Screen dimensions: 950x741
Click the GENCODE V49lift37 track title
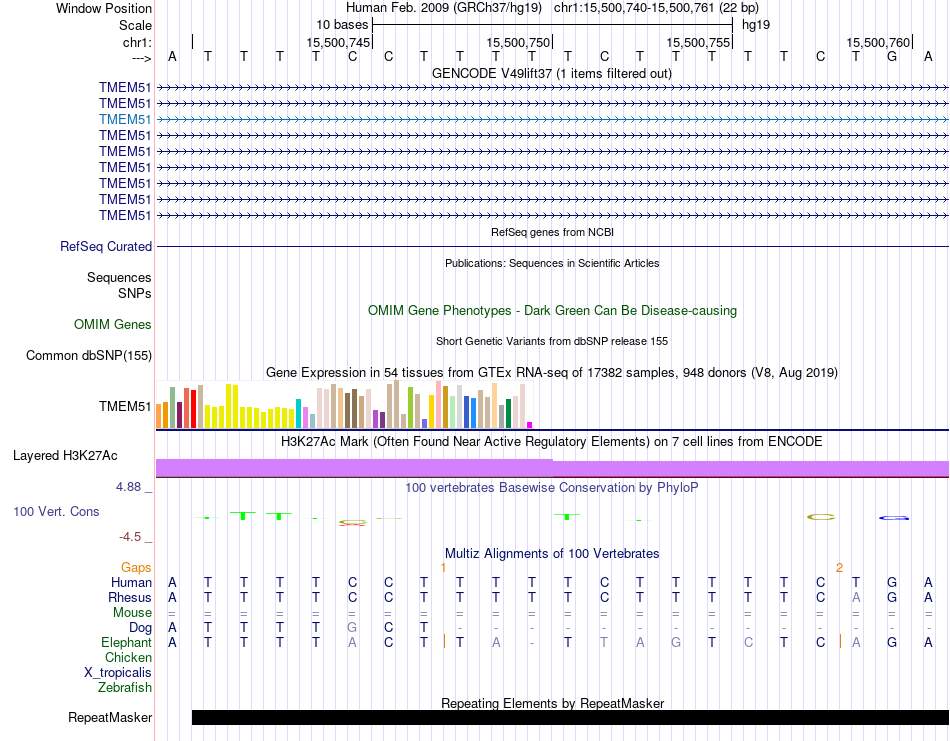point(552,74)
